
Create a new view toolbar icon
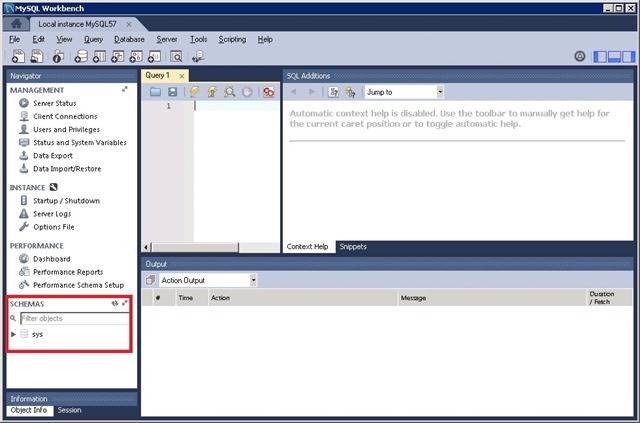tap(118, 56)
